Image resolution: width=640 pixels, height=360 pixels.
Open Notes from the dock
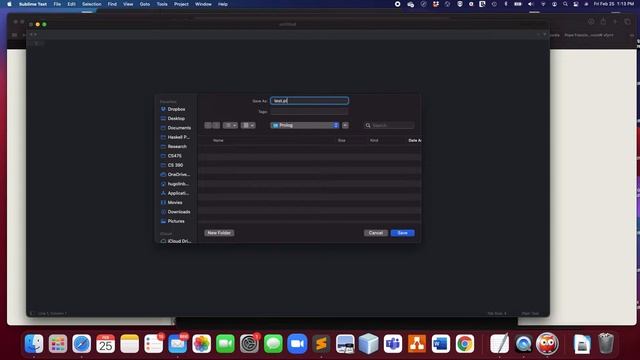point(130,344)
